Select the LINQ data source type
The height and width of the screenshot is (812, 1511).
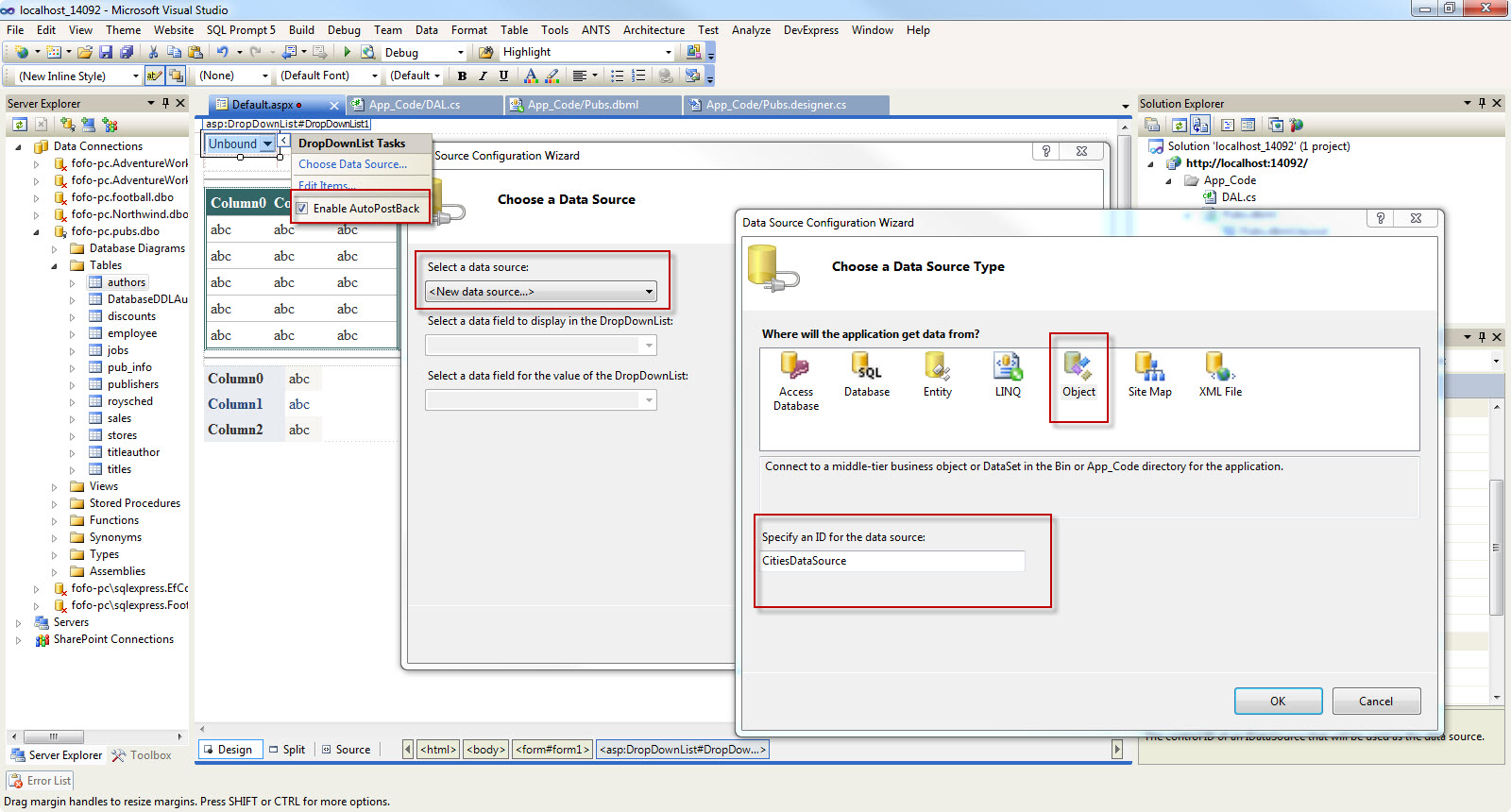tap(1008, 375)
